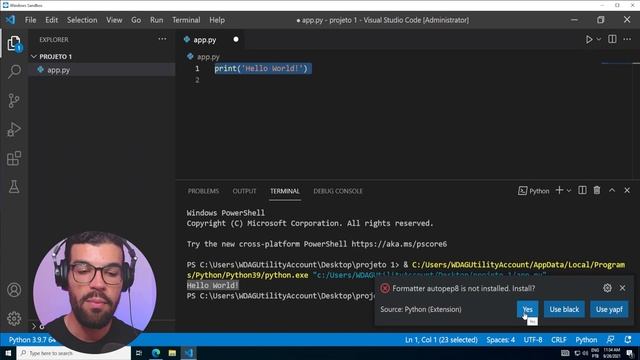Open editor More Actions ellipsis
This screenshot has height=360, width=640.
[627, 39]
